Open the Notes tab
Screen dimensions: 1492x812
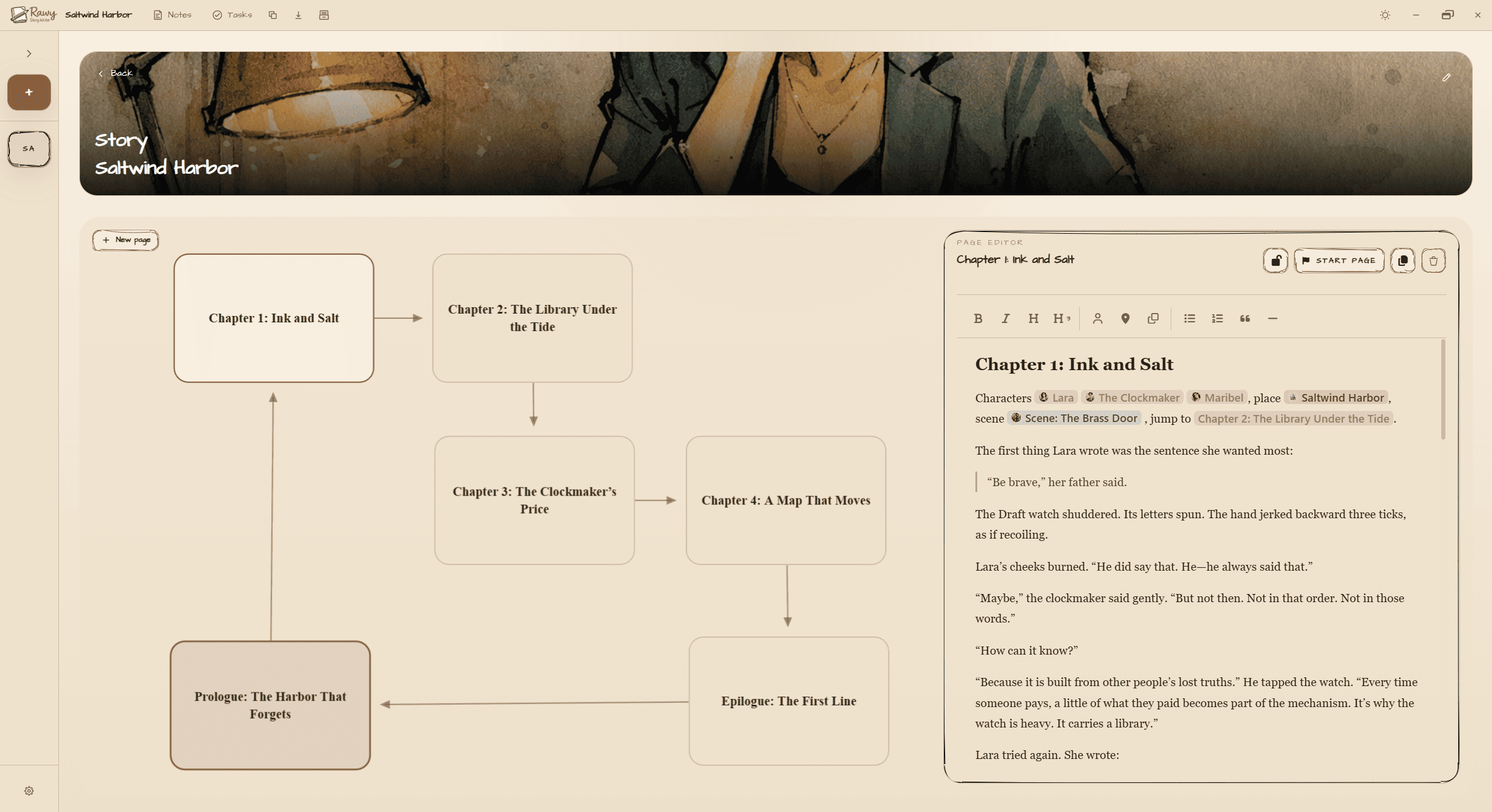[x=173, y=15]
